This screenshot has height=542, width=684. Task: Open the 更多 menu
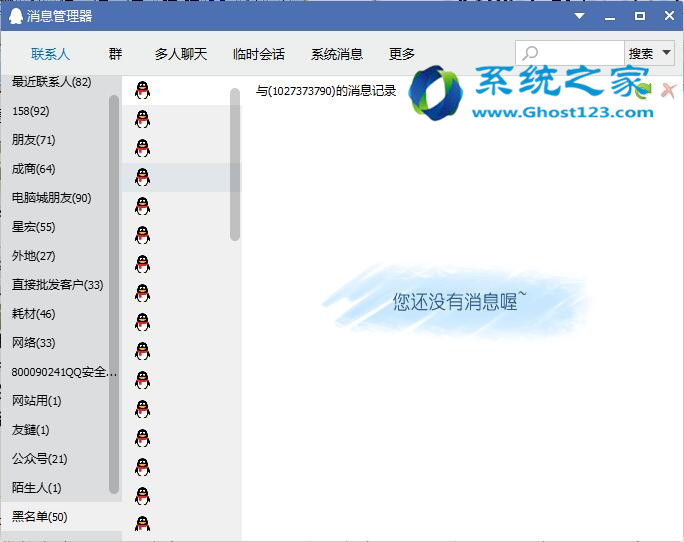[x=402, y=54]
